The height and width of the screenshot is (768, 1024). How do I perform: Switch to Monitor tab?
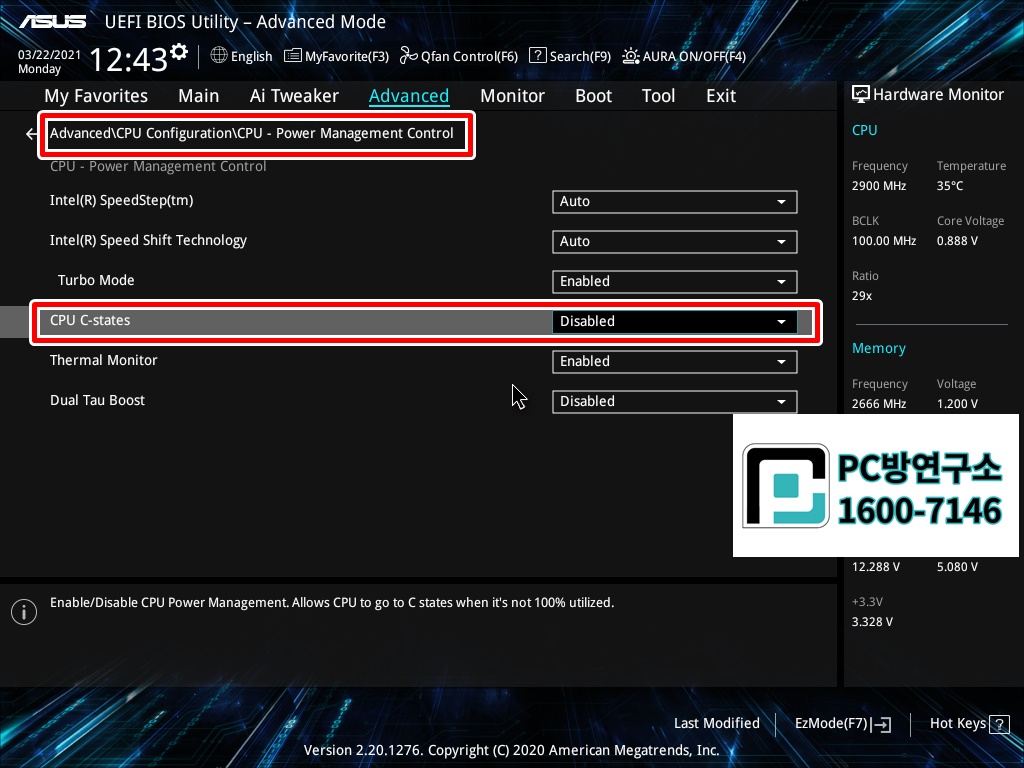click(x=512, y=96)
